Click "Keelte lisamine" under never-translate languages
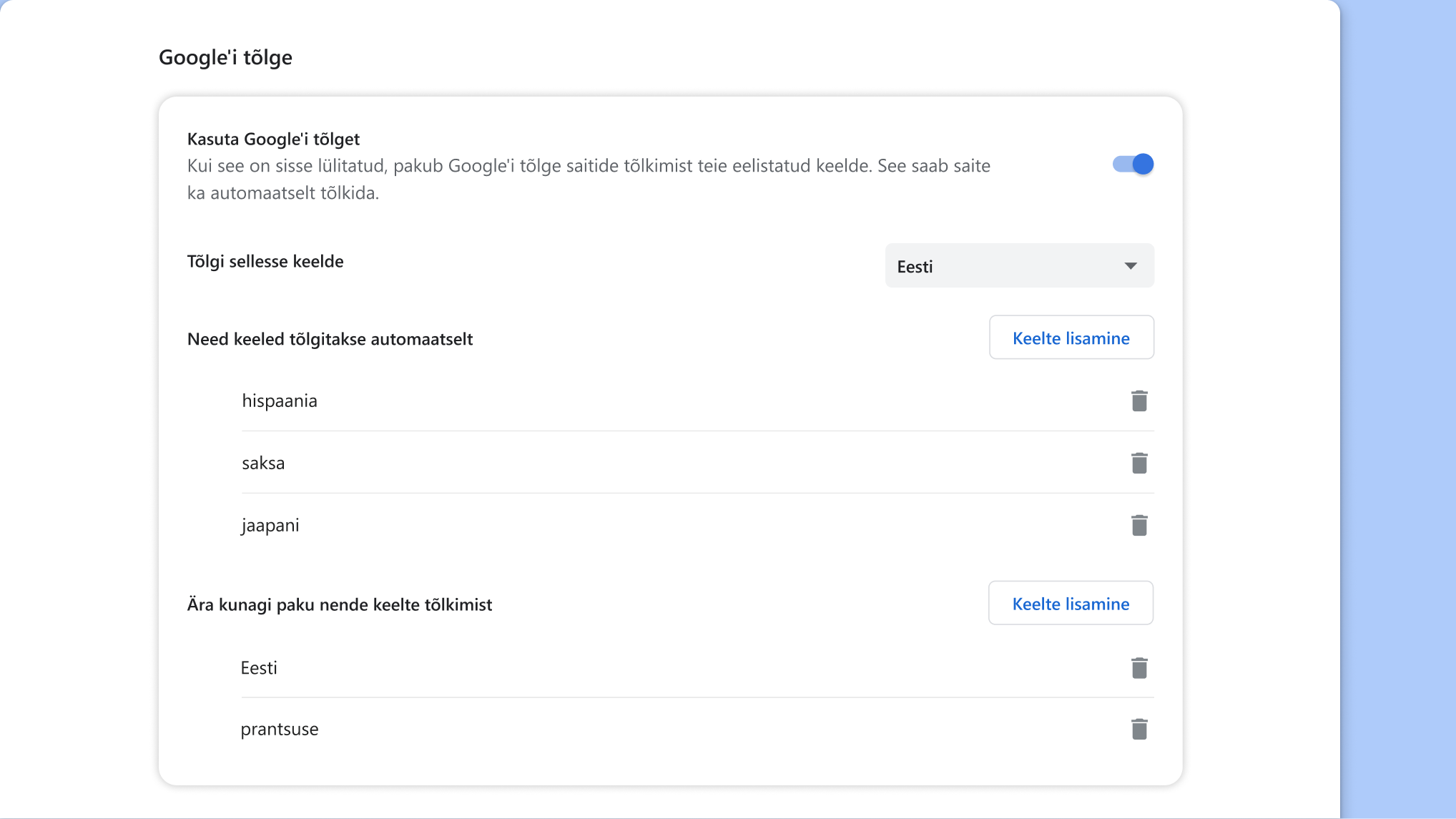The image size is (1456, 819). pos(1070,603)
